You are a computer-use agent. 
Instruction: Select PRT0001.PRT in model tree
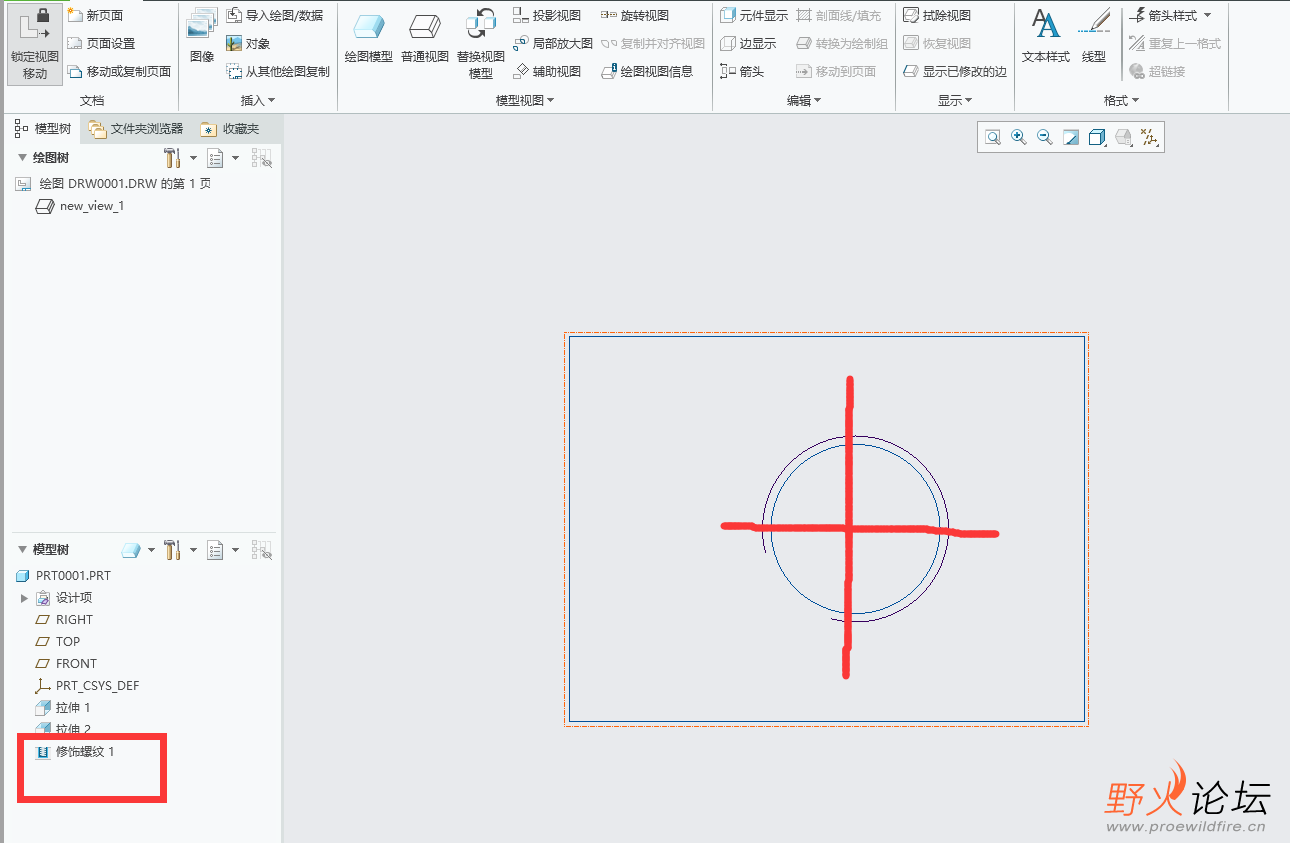click(64, 576)
